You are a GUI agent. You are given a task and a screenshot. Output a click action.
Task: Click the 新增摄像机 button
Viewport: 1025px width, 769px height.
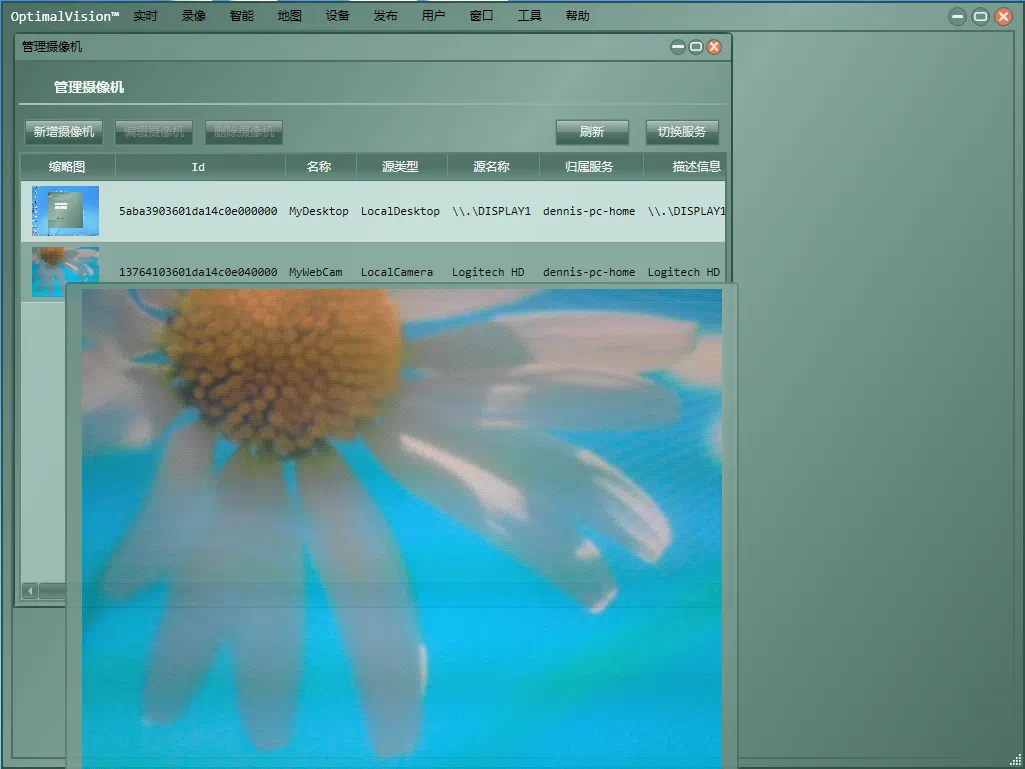[x=64, y=132]
